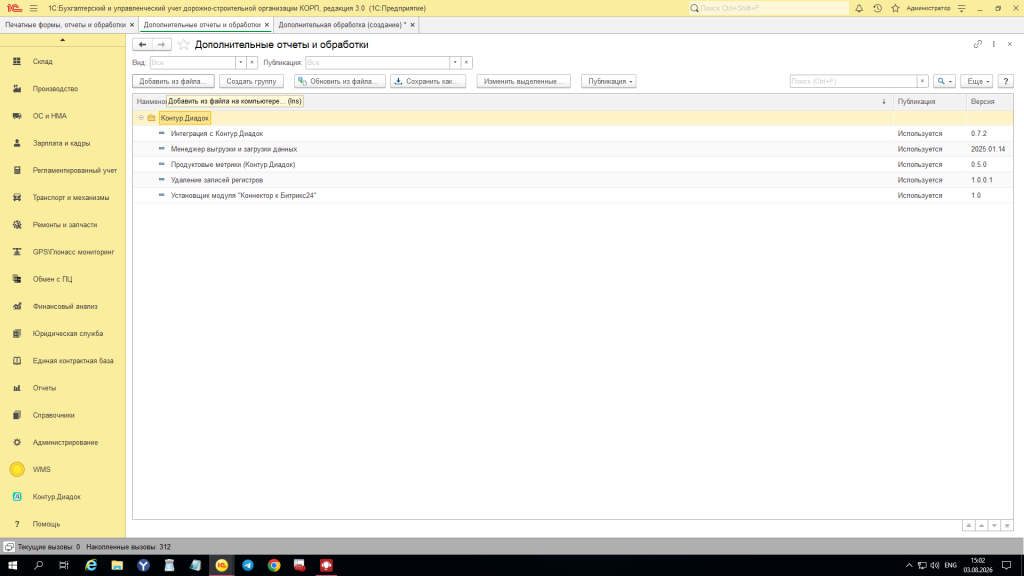
Task: Open the 1C main menu hamburger icon
Action: (33, 8)
